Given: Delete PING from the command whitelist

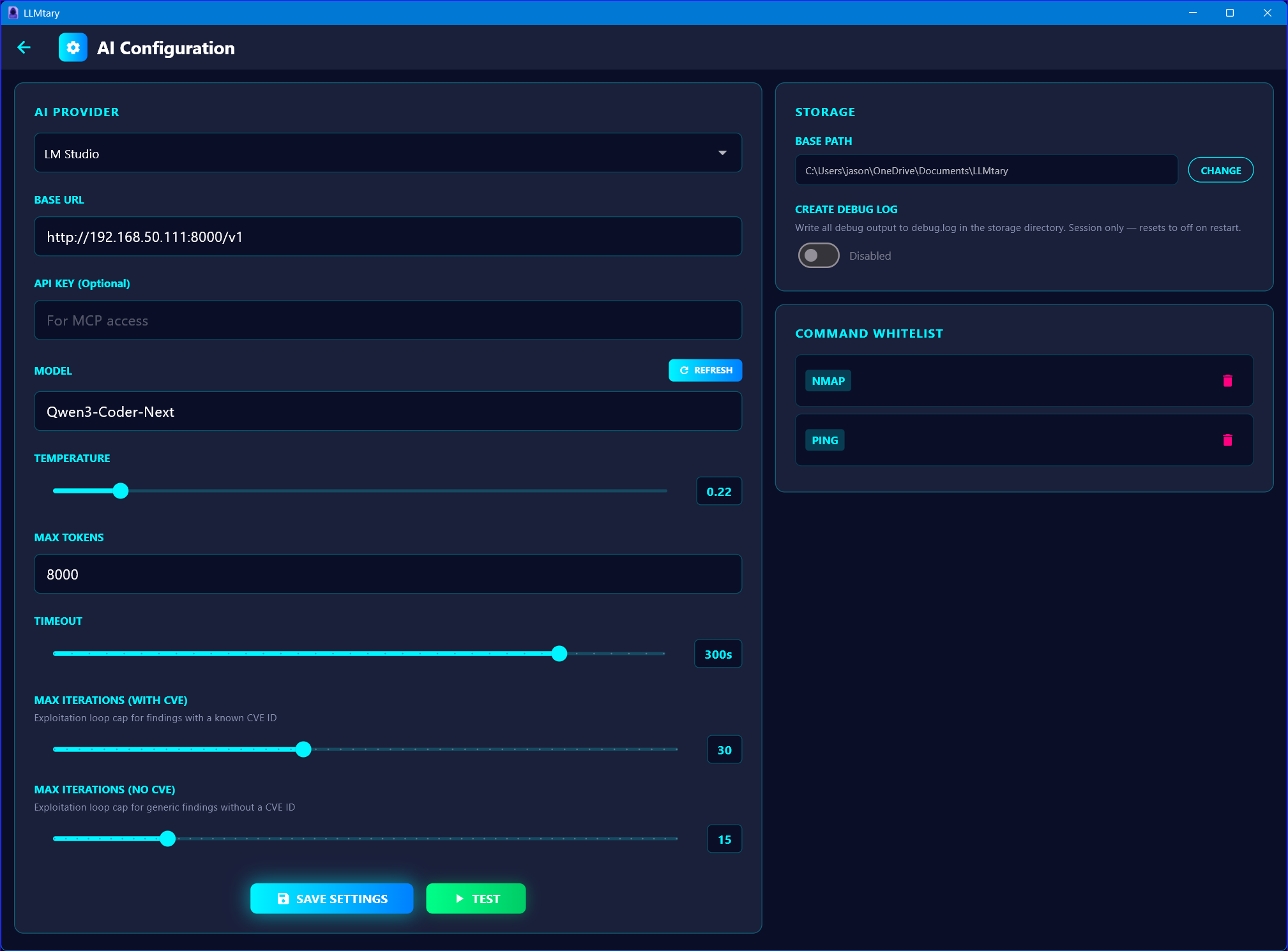Looking at the screenshot, I should coord(1227,440).
